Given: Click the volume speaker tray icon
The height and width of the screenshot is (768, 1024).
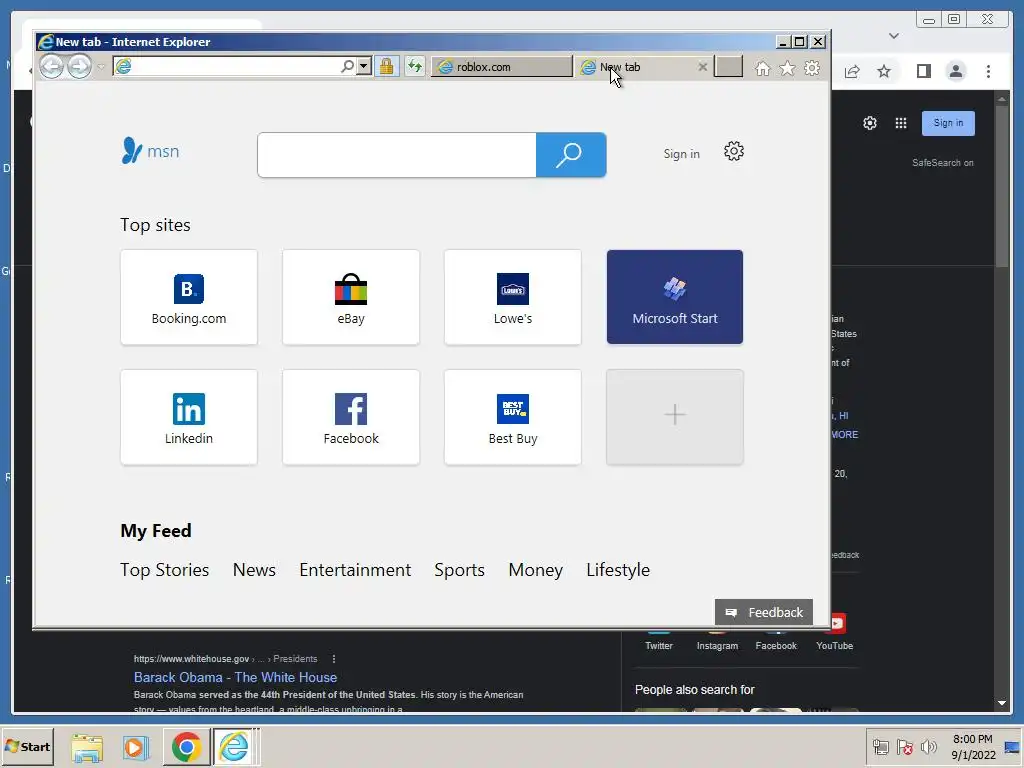Looking at the screenshot, I should tap(928, 746).
